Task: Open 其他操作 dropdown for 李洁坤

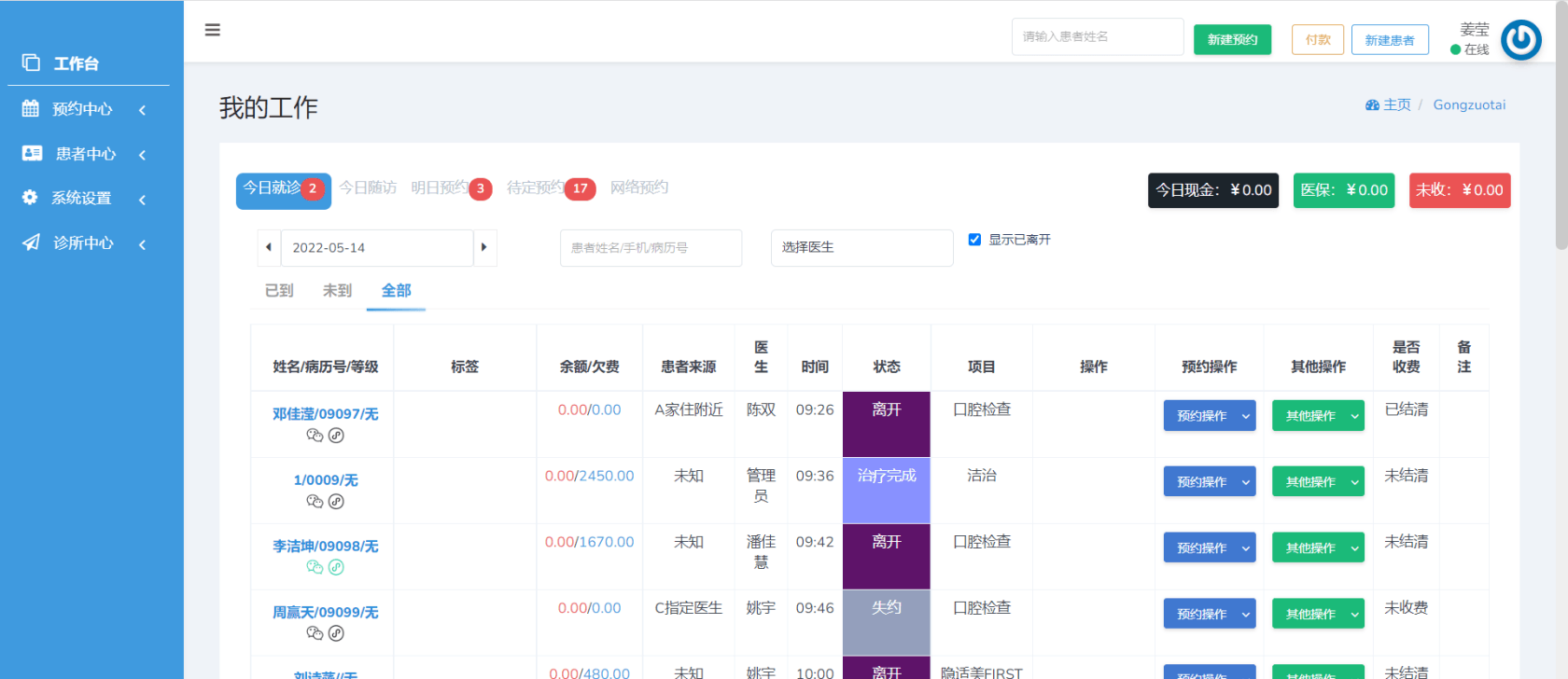Action: click(x=1318, y=548)
